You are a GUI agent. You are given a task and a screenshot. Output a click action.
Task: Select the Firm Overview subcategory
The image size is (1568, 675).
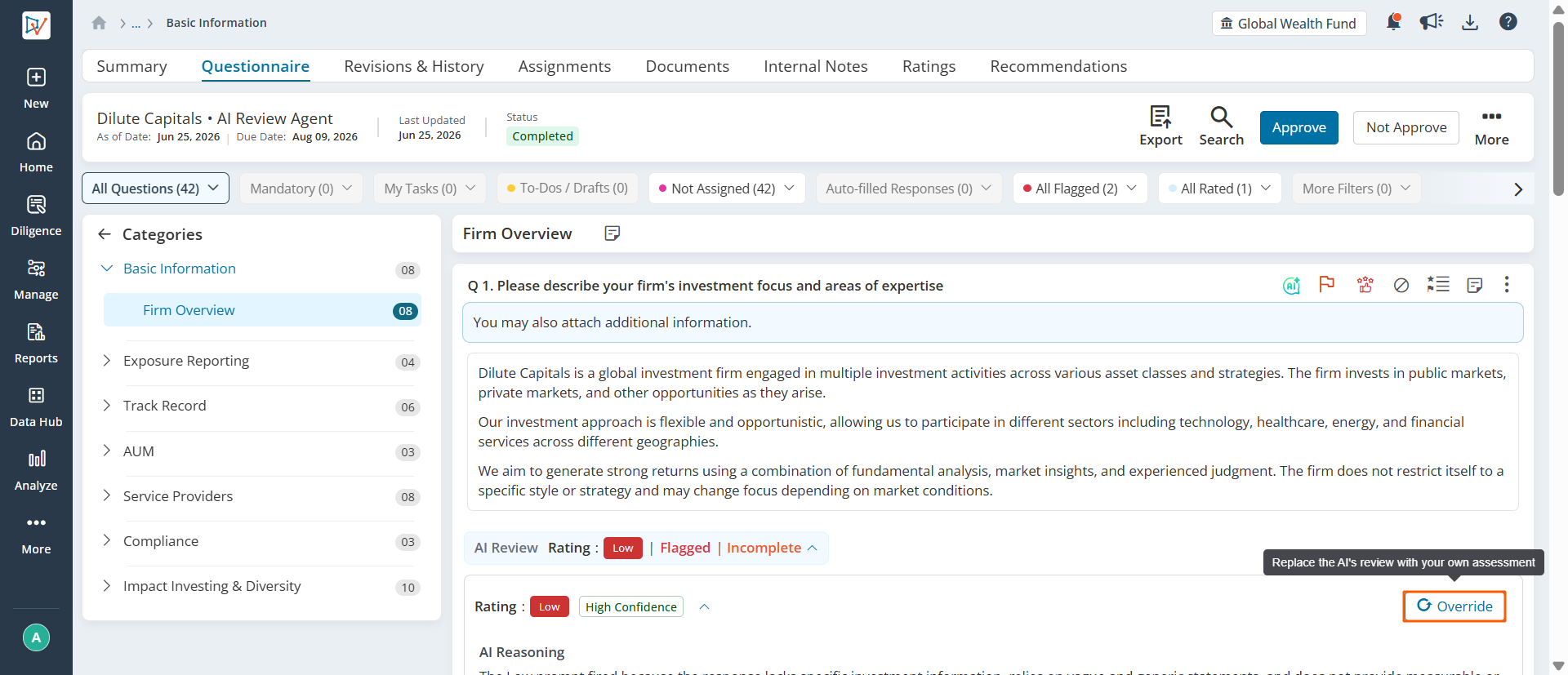pyautogui.click(x=262, y=310)
